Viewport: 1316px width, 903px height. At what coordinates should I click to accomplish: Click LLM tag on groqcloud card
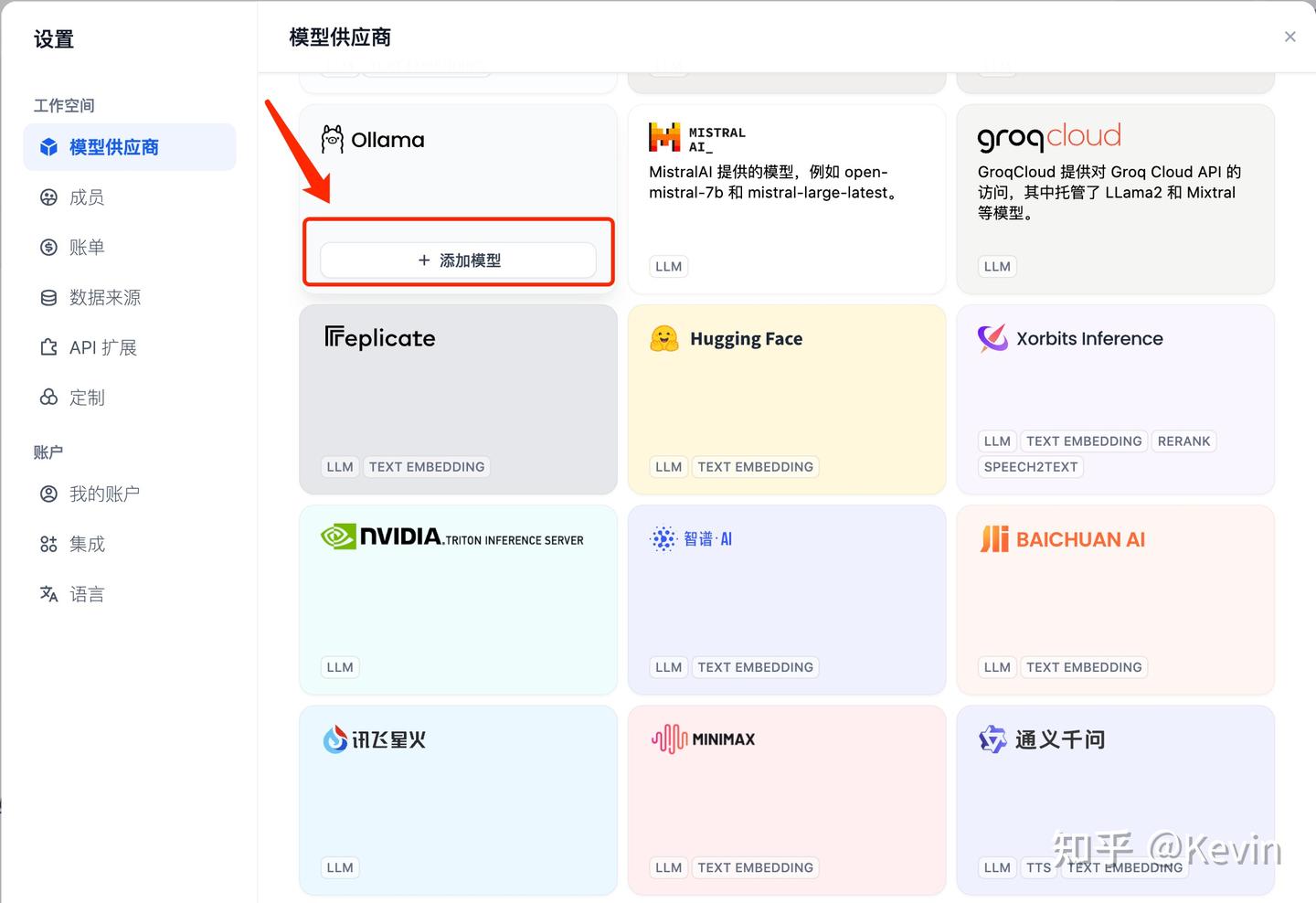point(997,267)
